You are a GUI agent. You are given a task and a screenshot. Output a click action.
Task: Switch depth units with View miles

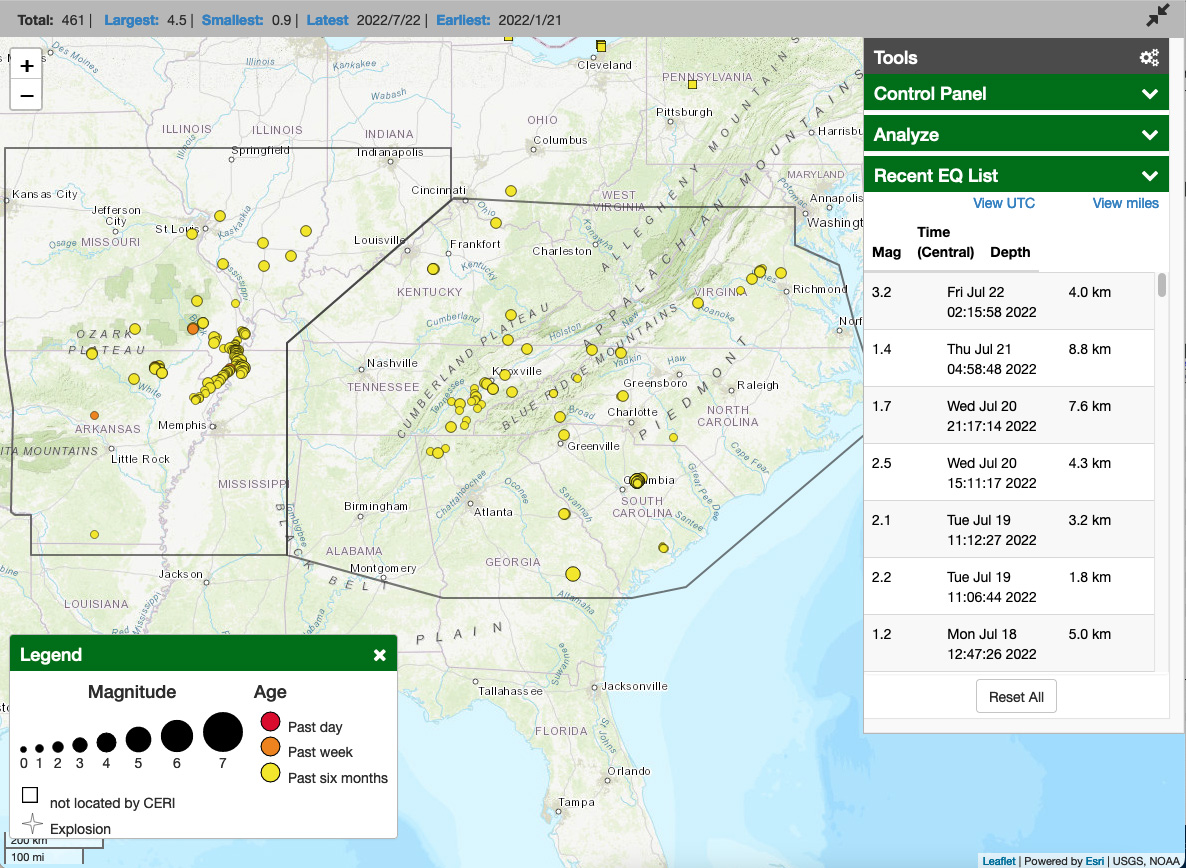click(x=1125, y=203)
